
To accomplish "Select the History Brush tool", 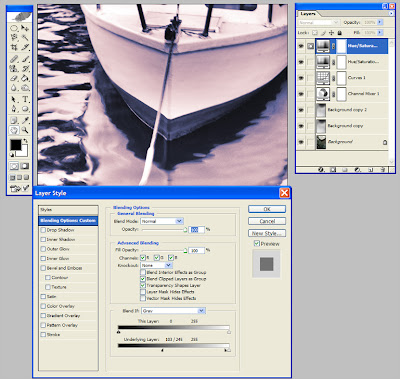I will pos(25,69).
